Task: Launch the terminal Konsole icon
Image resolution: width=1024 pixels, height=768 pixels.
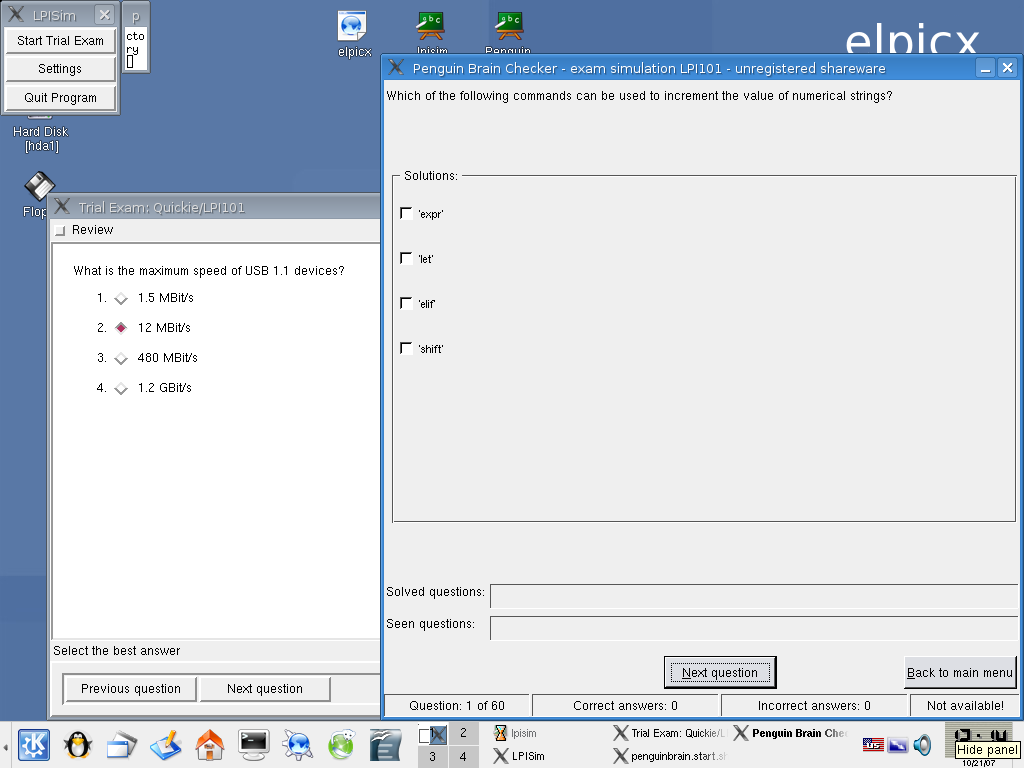Action: tap(253, 745)
